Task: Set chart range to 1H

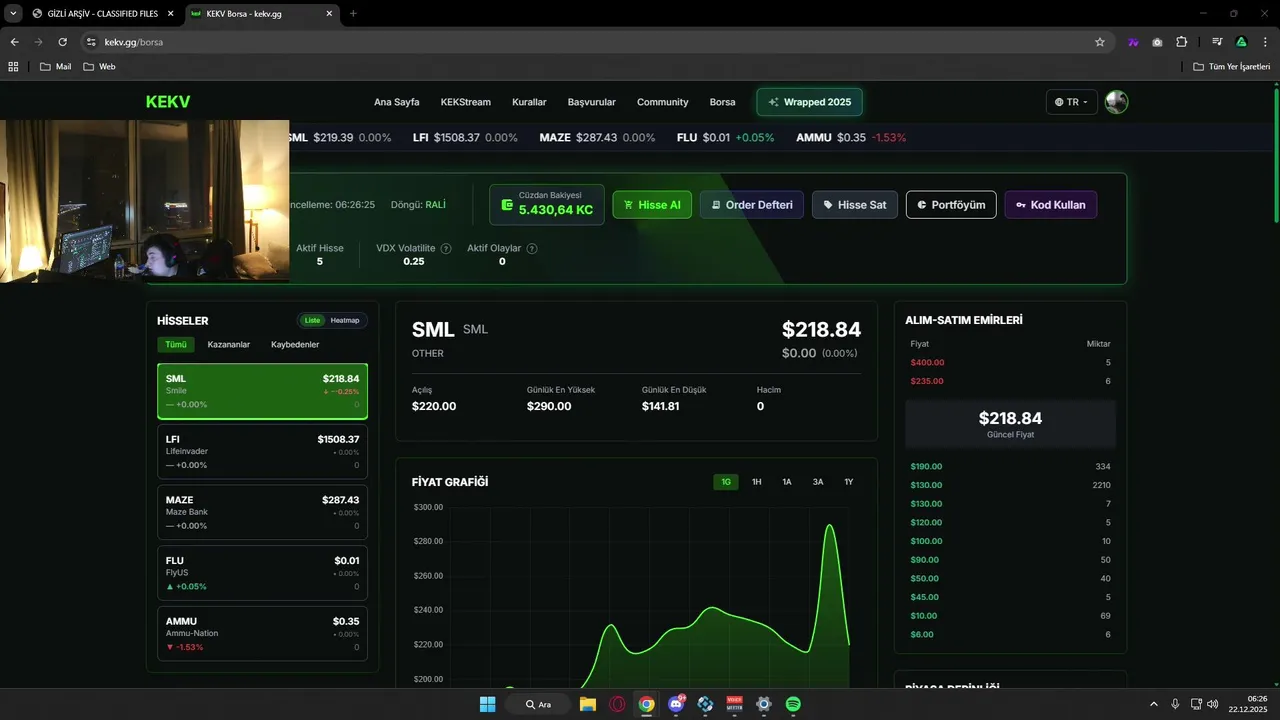Action: 757,482
